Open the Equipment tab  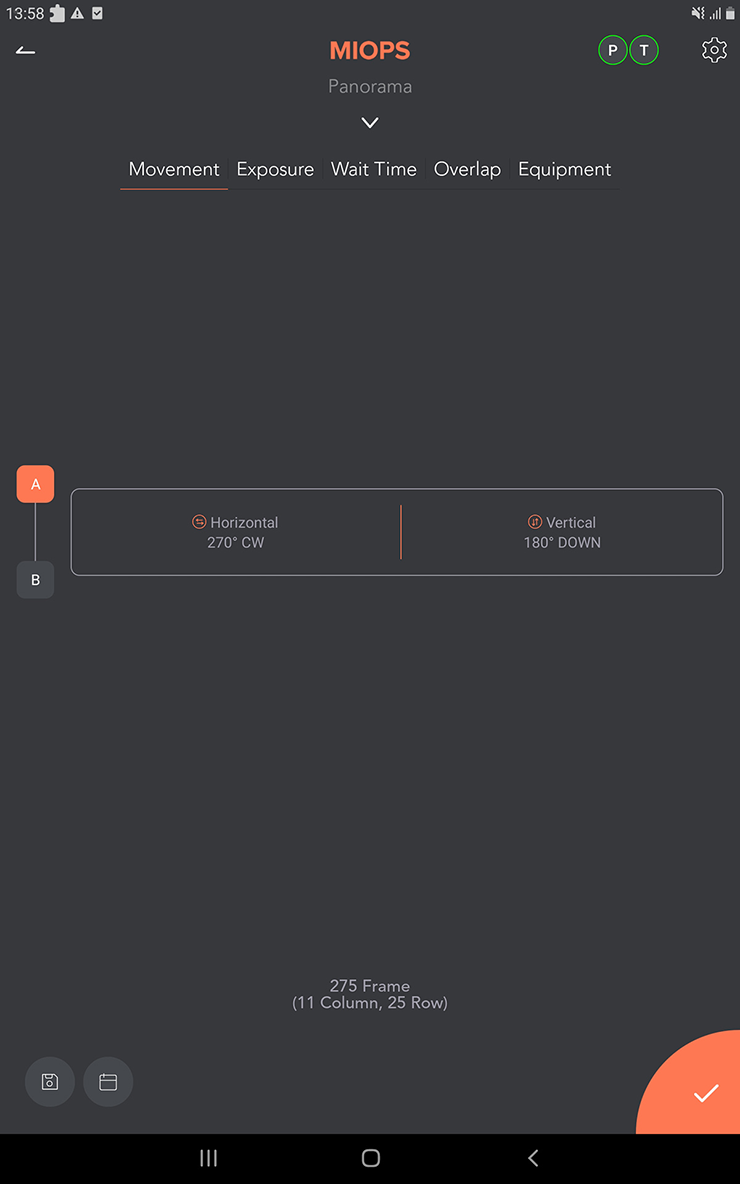(565, 169)
